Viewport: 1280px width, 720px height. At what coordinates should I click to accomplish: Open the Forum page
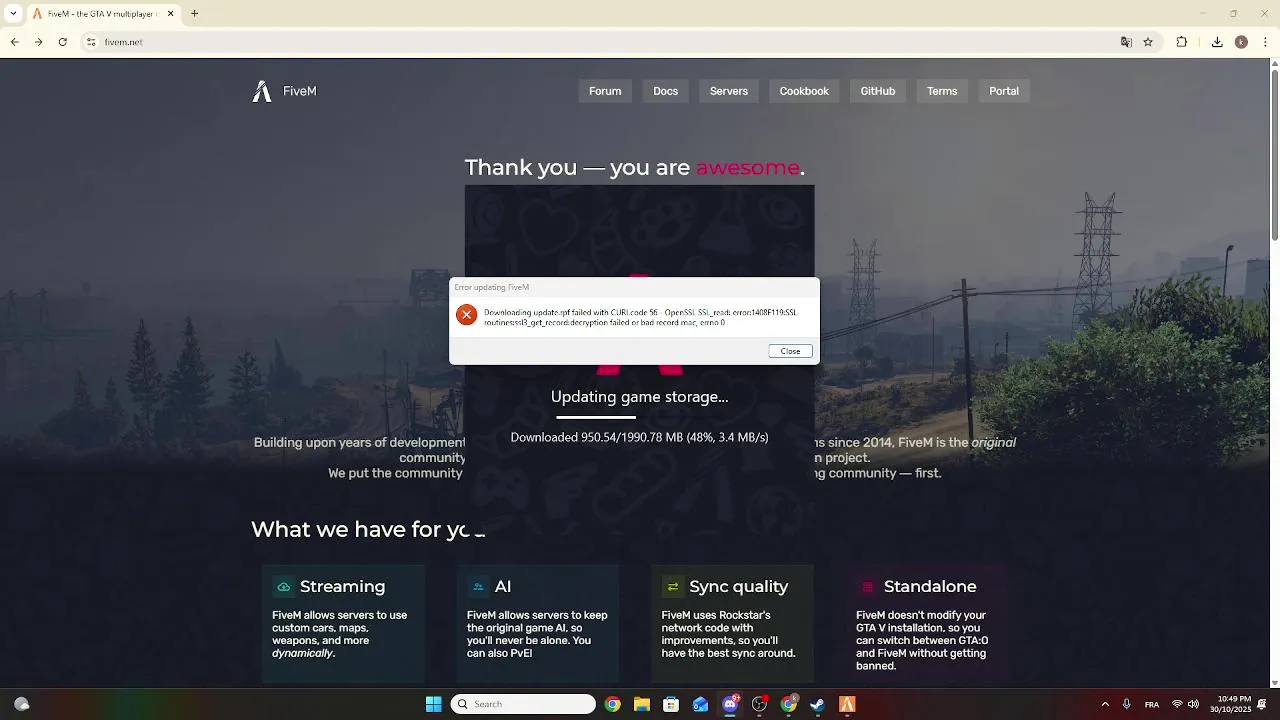pyautogui.click(x=605, y=91)
